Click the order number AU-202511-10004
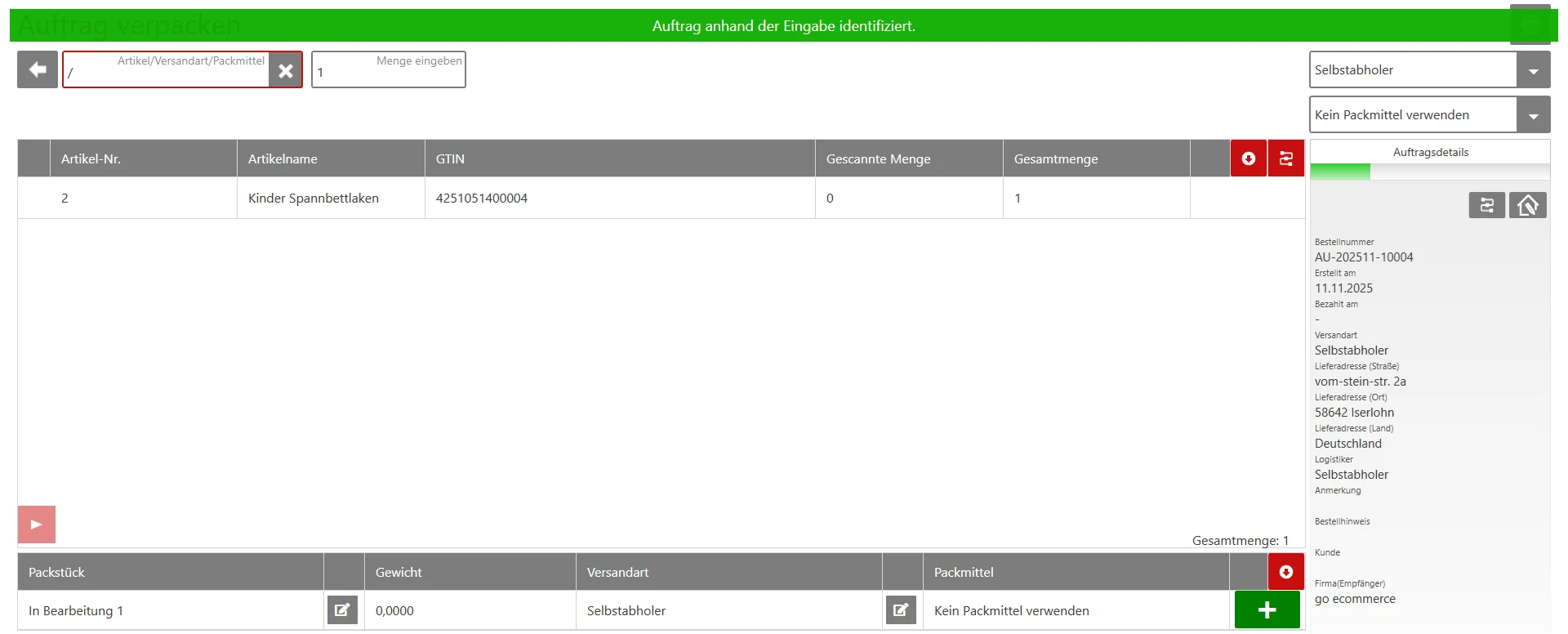 click(1364, 257)
